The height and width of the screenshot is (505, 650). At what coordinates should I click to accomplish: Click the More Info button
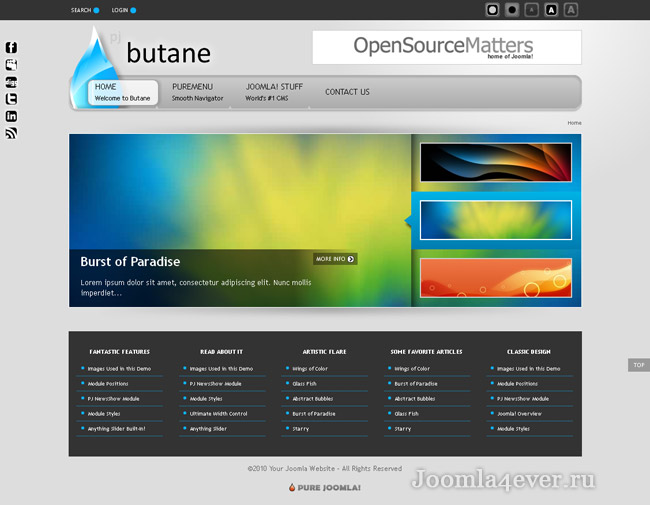(335, 259)
